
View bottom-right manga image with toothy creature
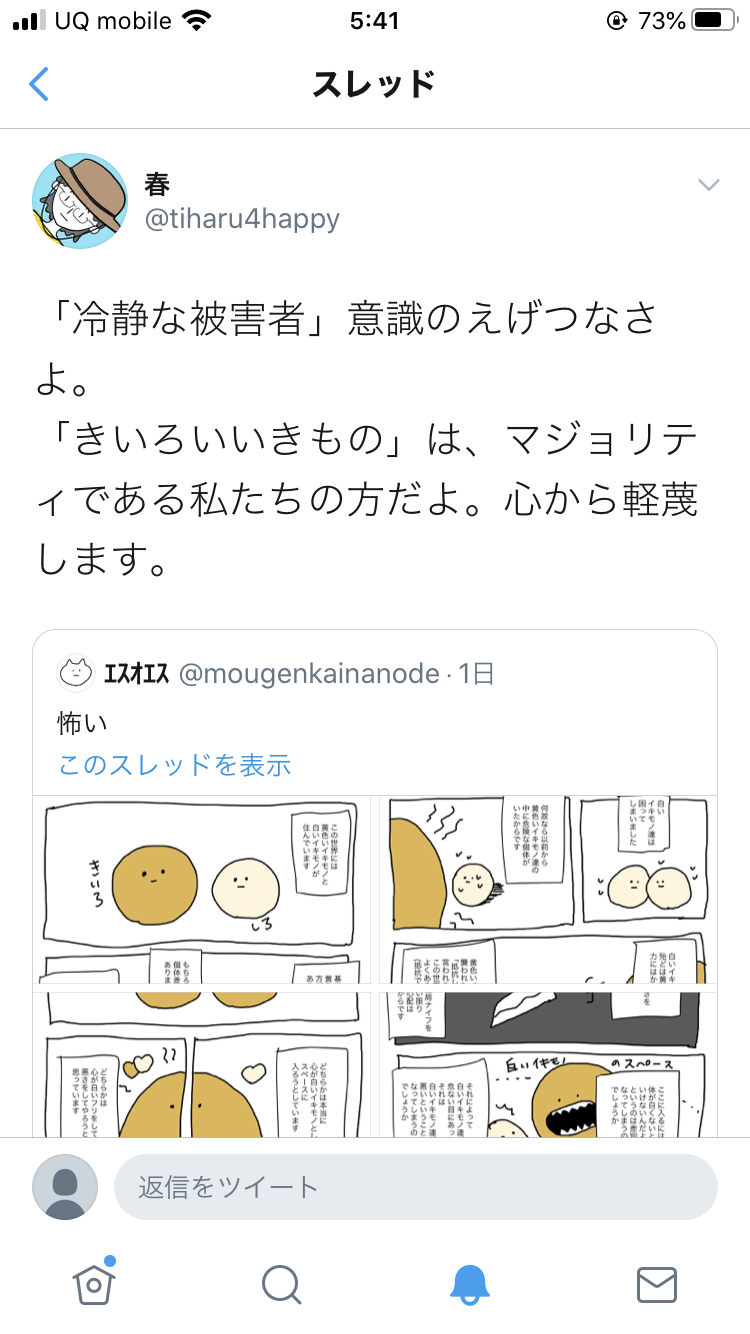tap(548, 1065)
